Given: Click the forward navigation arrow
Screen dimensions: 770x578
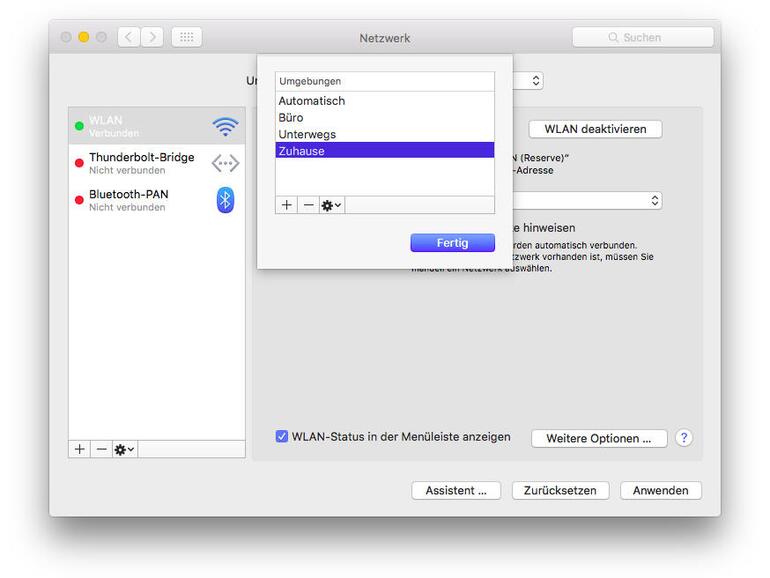Looking at the screenshot, I should [152, 37].
